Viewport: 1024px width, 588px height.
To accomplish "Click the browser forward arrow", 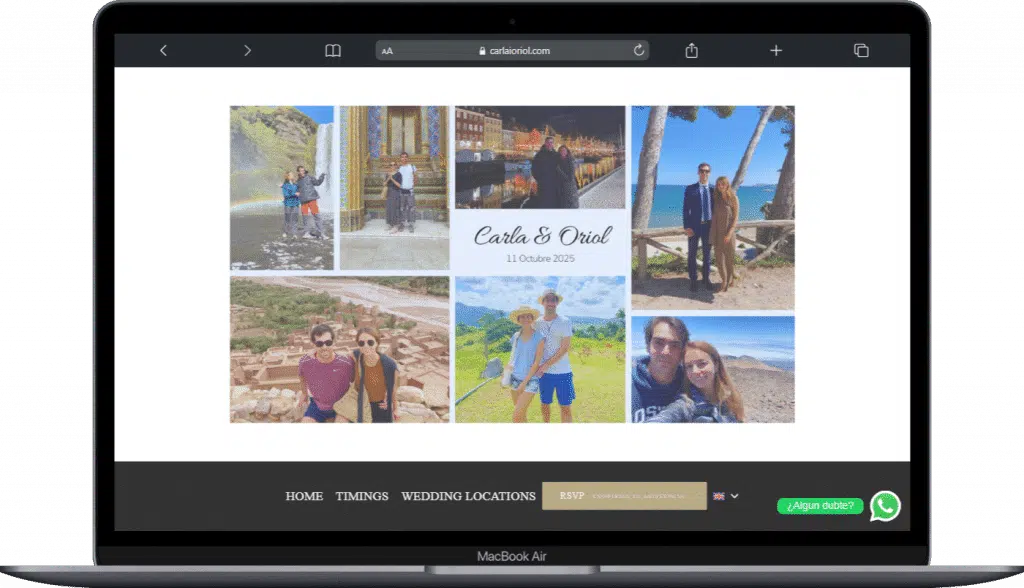I will (247, 50).
